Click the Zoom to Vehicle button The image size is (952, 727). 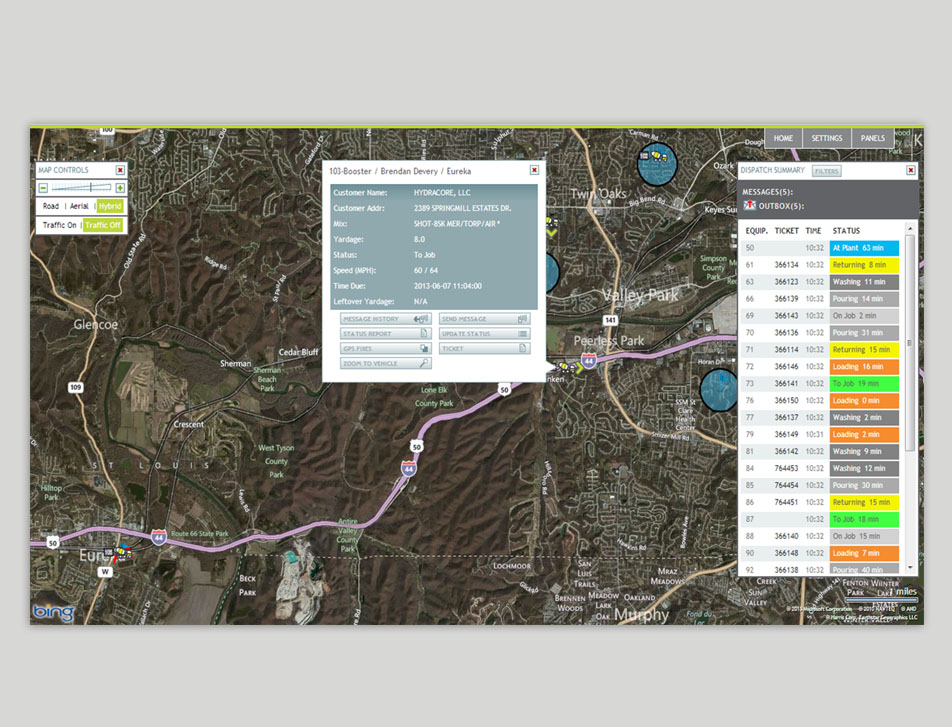click(x=385, y=363)
